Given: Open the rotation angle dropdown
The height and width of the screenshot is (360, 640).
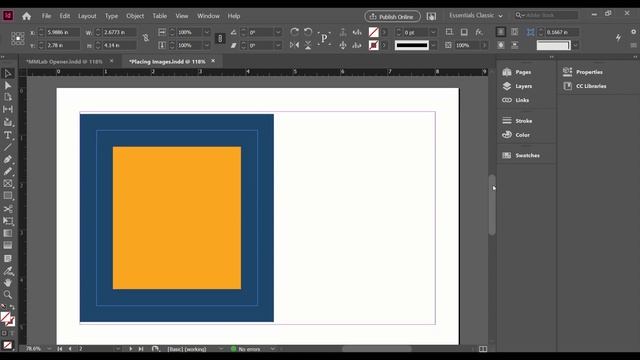Looking at the screenshot, I should pyautogui.click(x=278, y=32).
